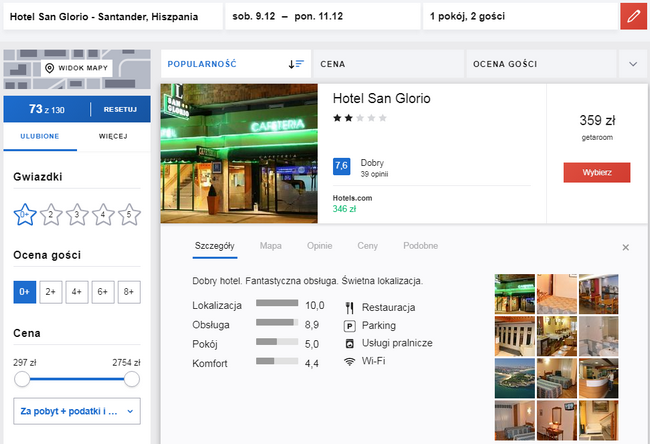Select the 3-star rating filter
Screen dimensions: 650x444
[77, 213]
